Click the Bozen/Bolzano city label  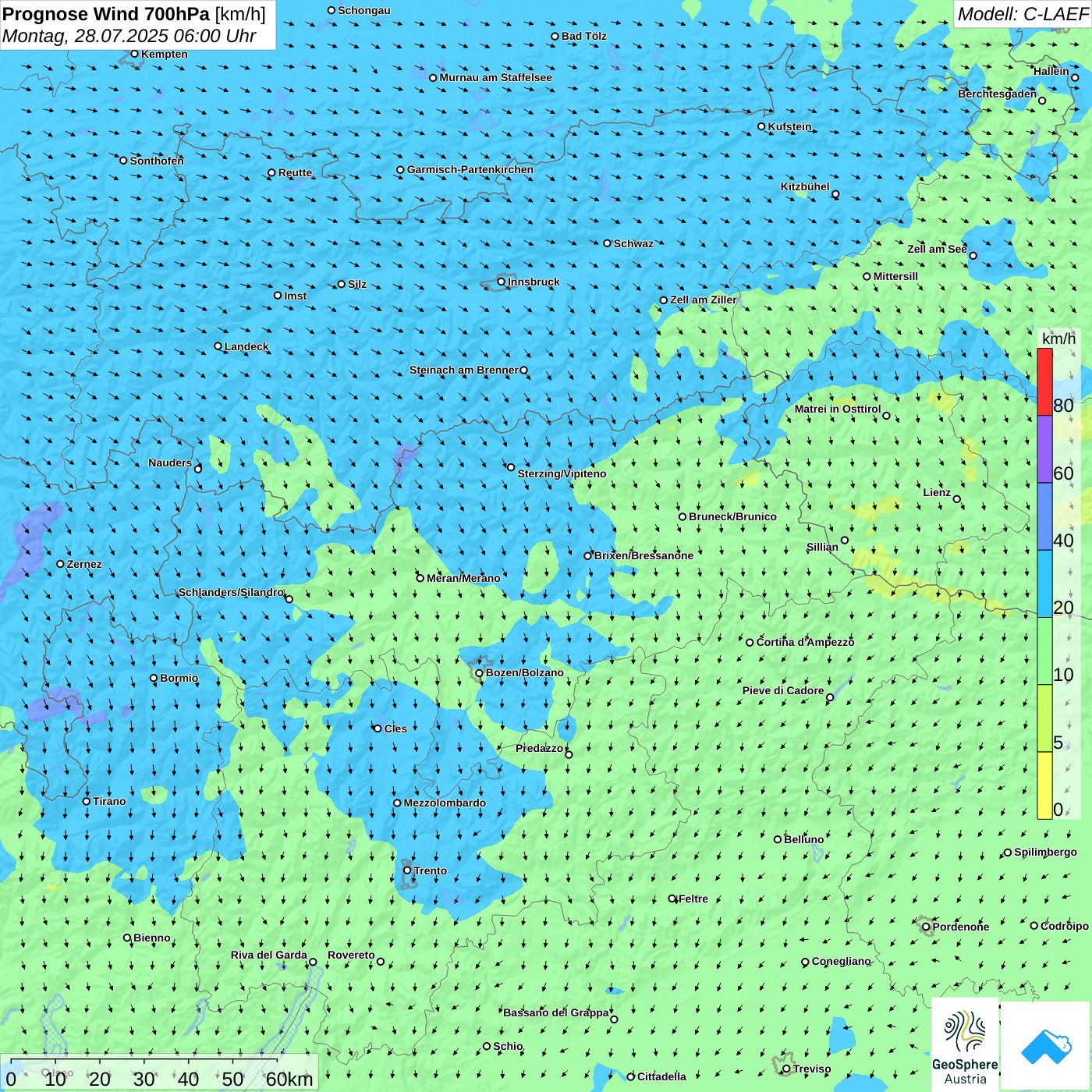pos(524,672)
